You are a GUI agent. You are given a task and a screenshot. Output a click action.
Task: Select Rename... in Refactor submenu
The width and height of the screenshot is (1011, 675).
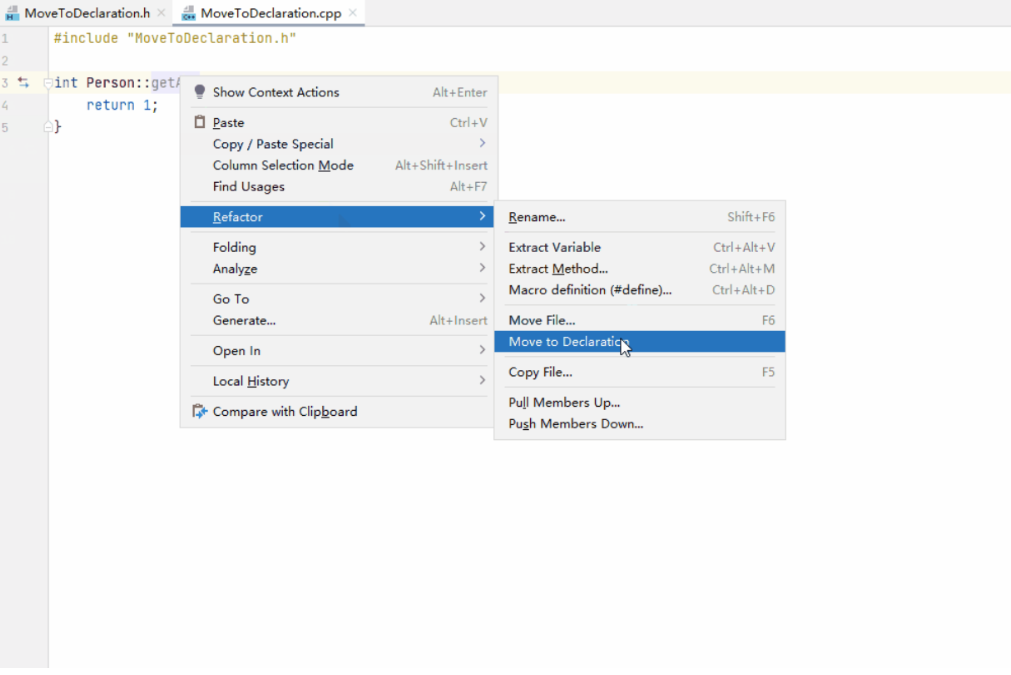click(x=537, y=217)
